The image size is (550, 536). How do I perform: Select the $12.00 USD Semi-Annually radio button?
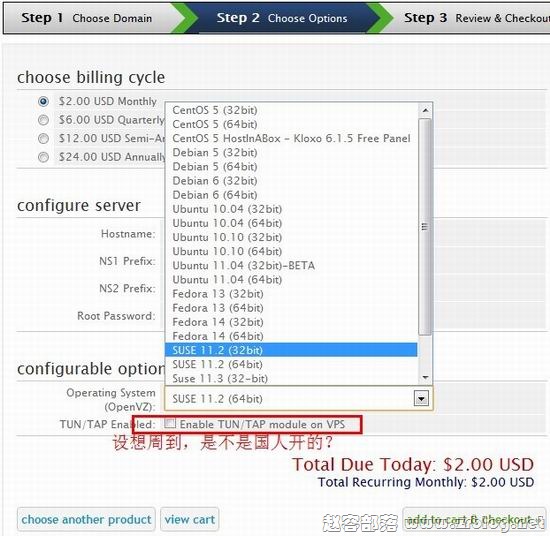tap(43, 139)
